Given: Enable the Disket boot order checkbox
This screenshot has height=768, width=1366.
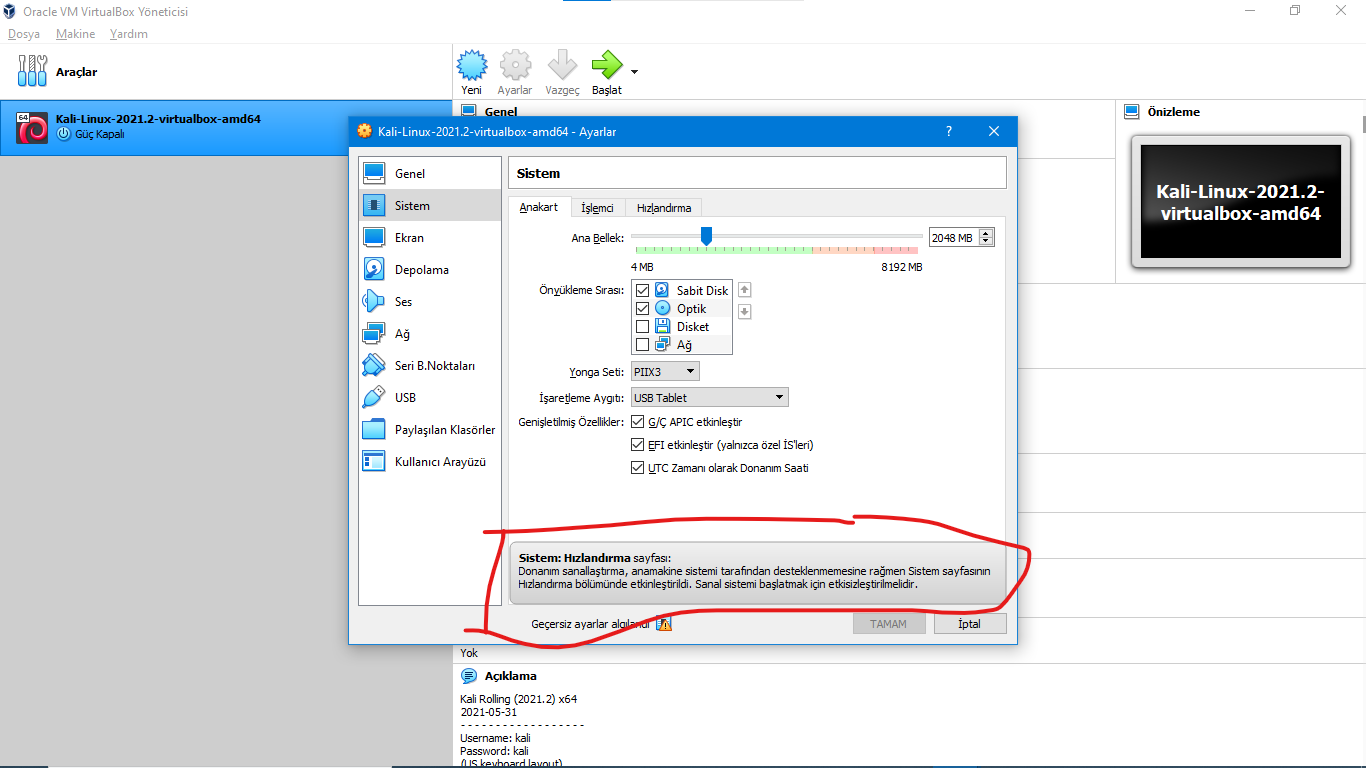Looking at the screenshot, I should tap(642, 327).
